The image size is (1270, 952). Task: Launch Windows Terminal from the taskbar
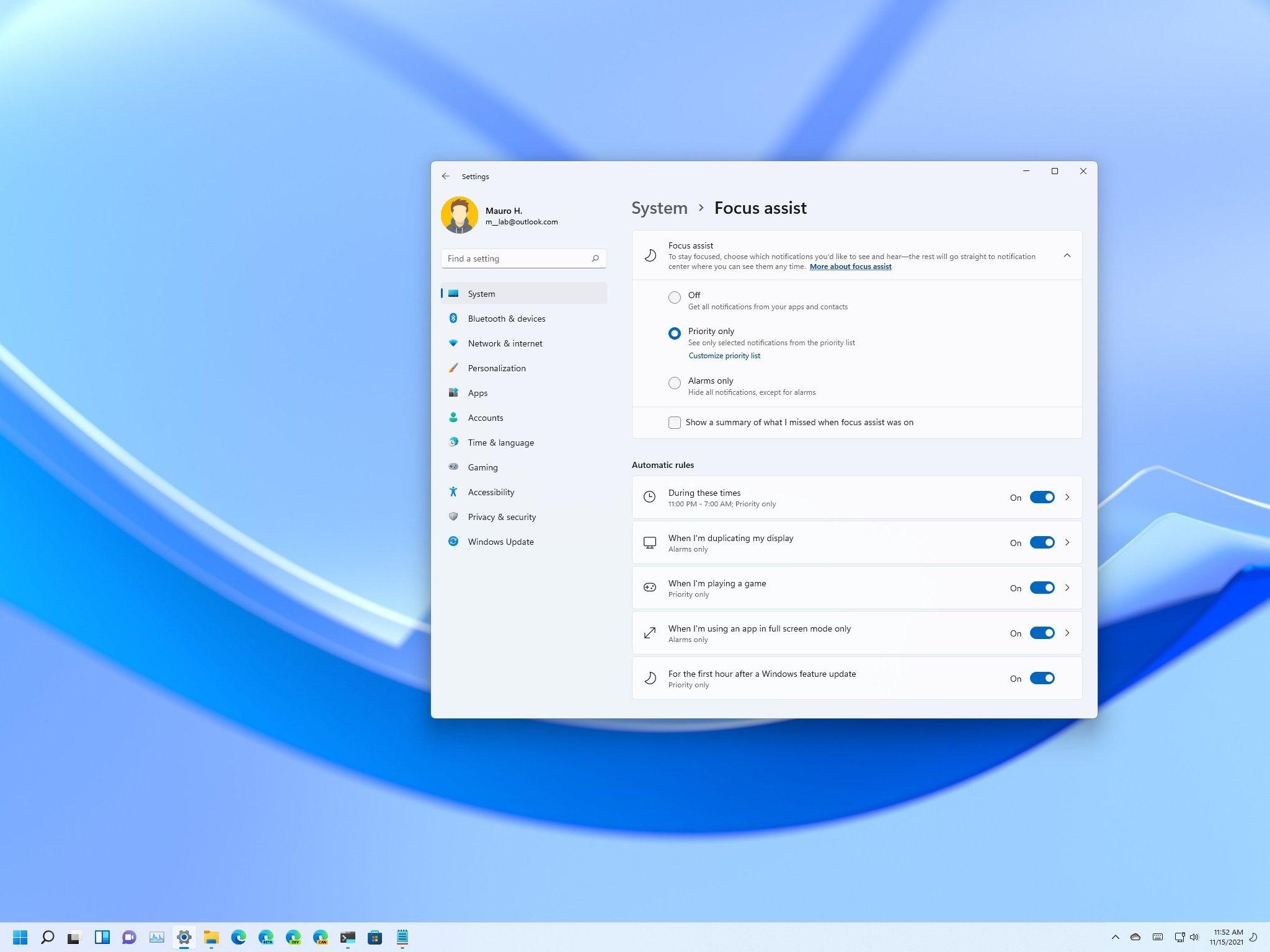pyautogui.click(x=348, y=938)
